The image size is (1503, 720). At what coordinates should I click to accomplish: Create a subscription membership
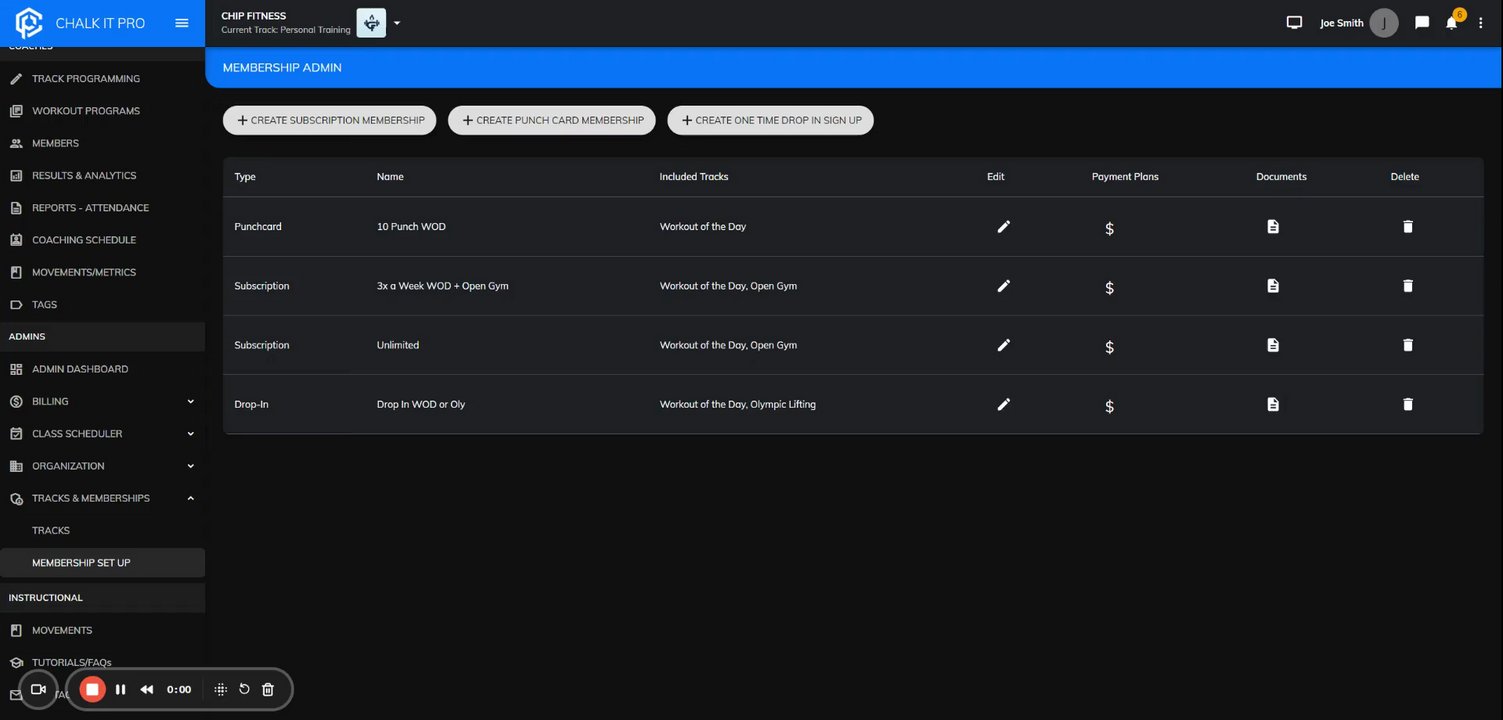click(x=329, y=120)
